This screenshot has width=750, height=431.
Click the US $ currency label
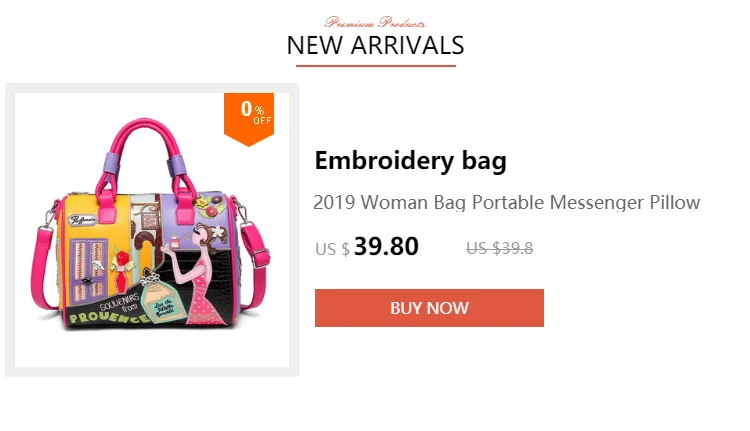coord(332,249)
